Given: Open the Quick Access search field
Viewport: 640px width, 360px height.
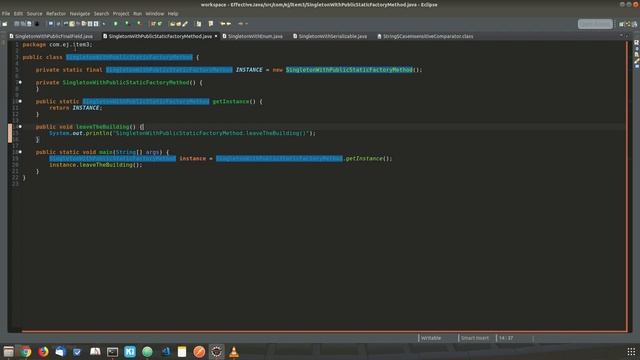Looking at the screenshot, I should coord(595,24).
